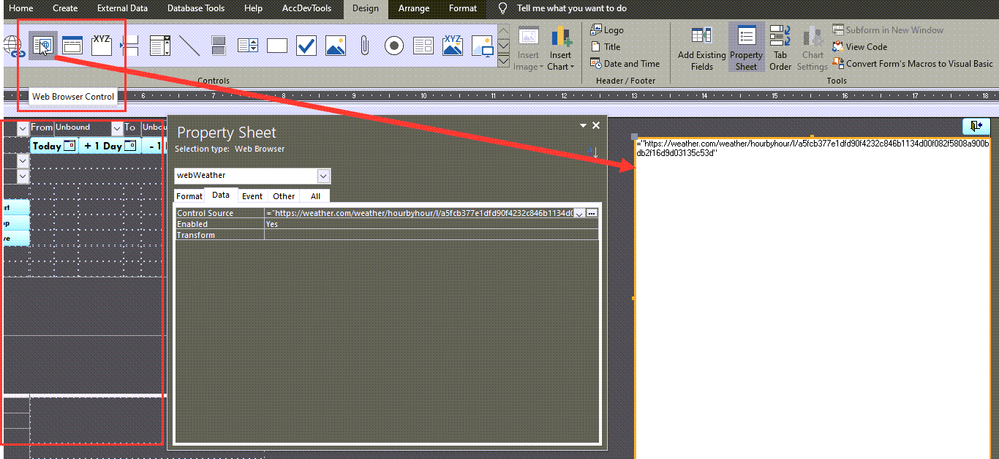Open the Control Source value dropdown arrow
999x459 pixels.
[579, 214]
